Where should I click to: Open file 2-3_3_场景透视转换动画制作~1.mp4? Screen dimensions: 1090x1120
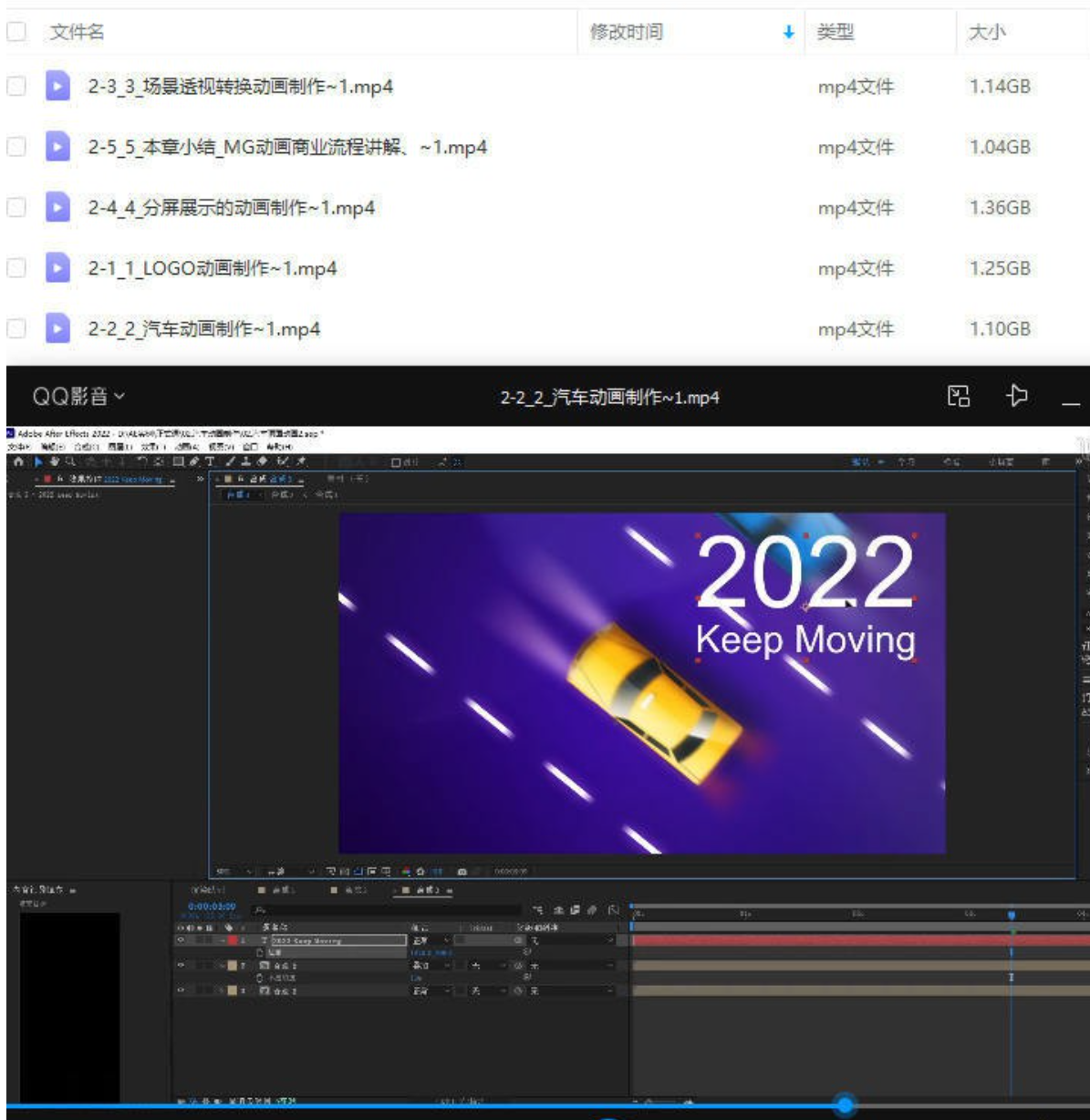click(x=240, y=87)
